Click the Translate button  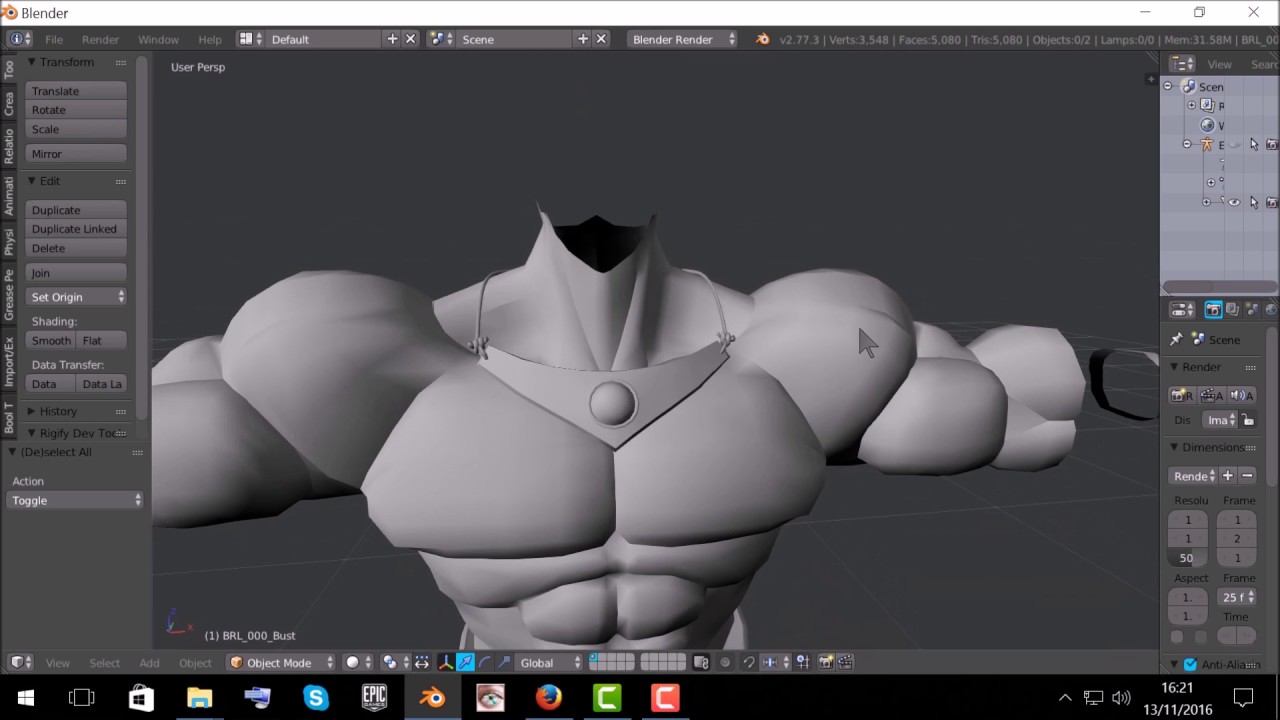[76, 91]
